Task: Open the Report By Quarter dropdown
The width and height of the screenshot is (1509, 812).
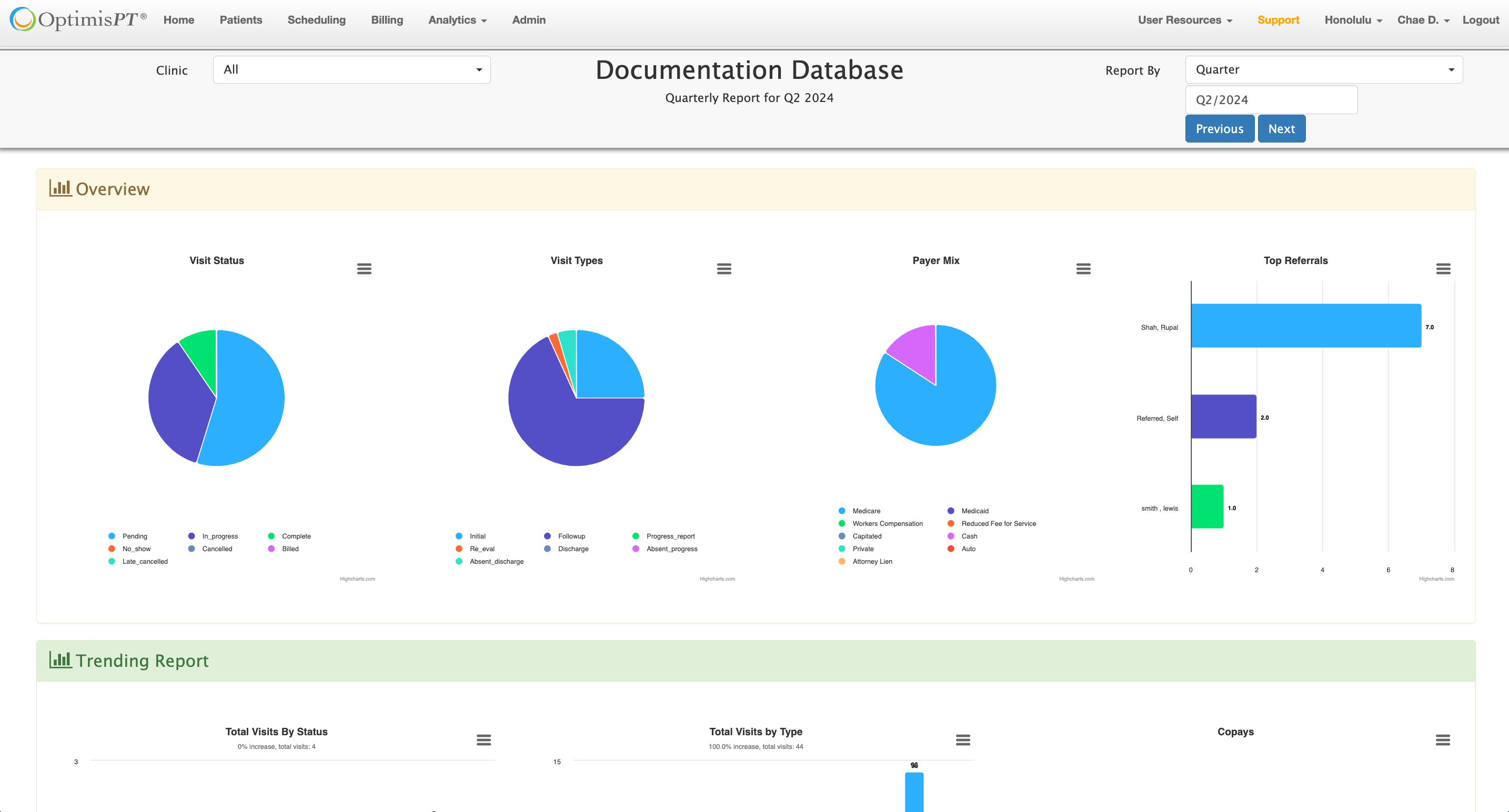Action: coord(1323,69)
